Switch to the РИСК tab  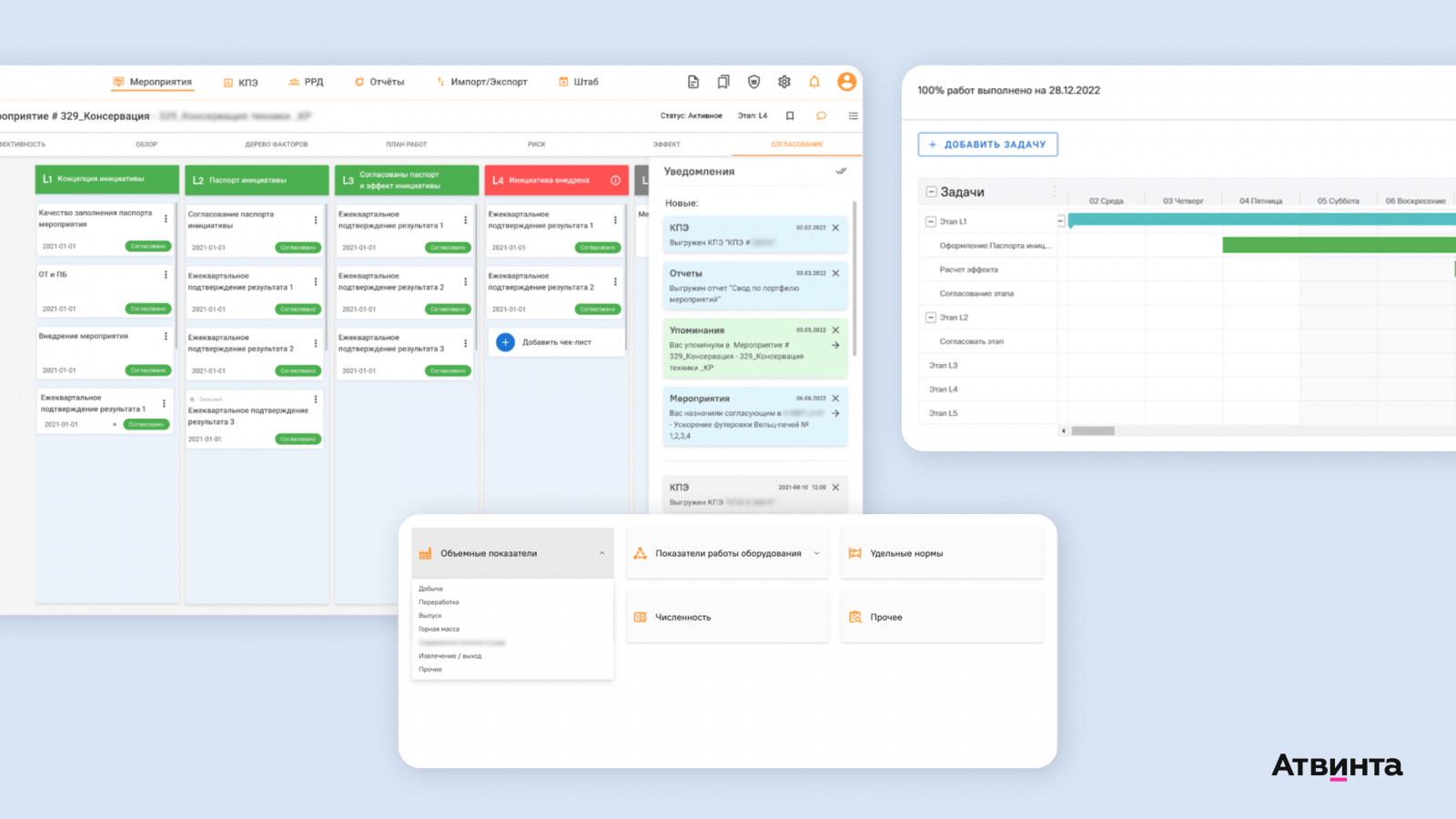click(x=537, y=144)
